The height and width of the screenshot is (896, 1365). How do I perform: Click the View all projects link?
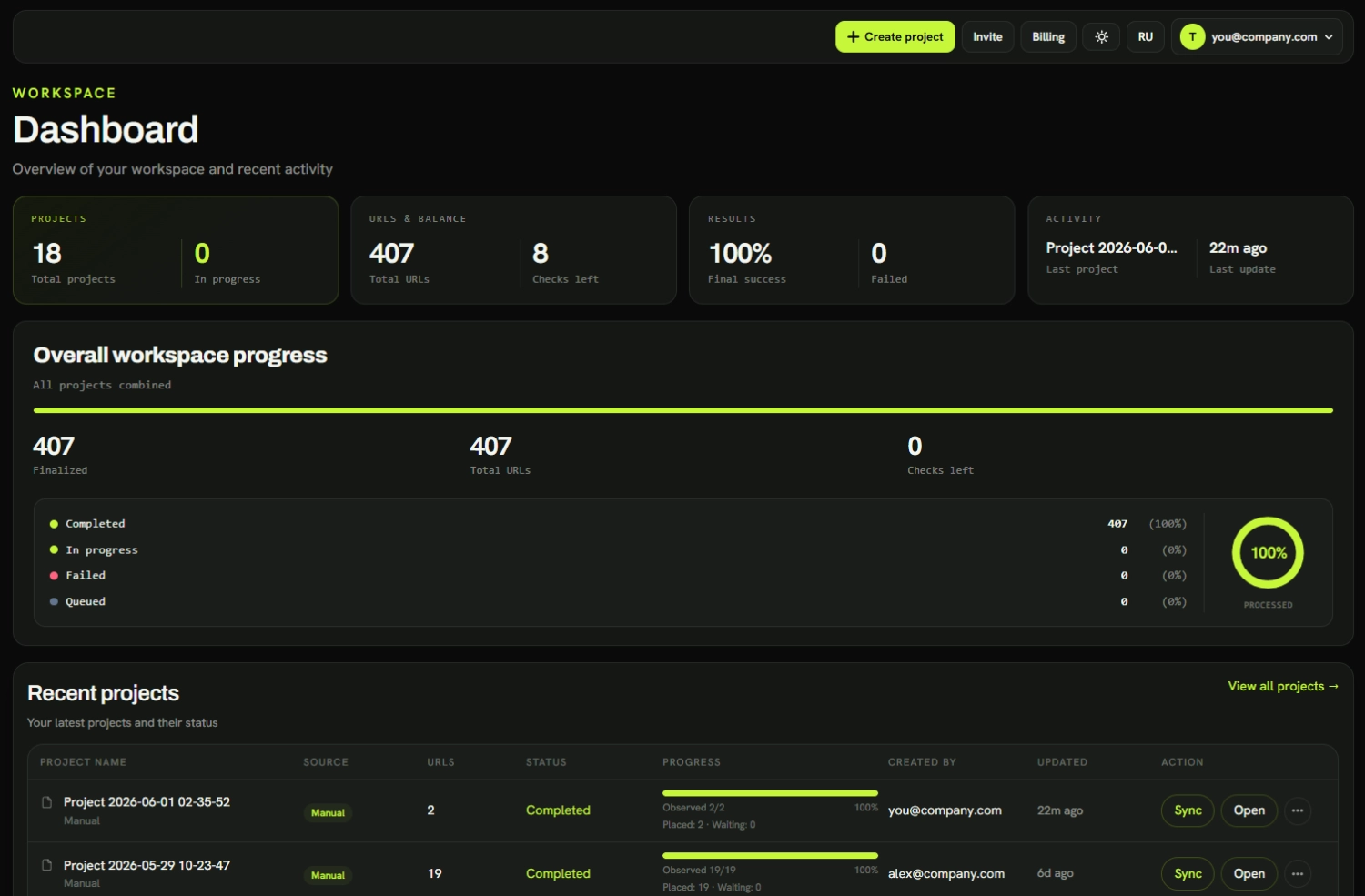pos(1283,686)
